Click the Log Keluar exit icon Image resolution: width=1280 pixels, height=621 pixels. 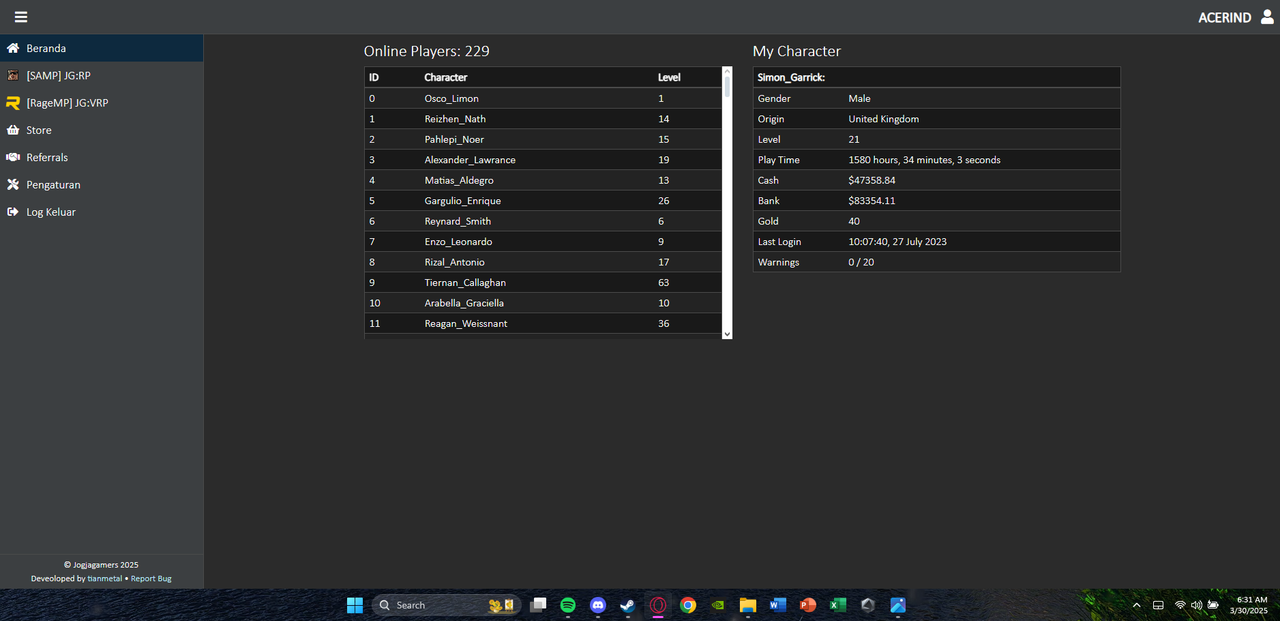point(13,212)
